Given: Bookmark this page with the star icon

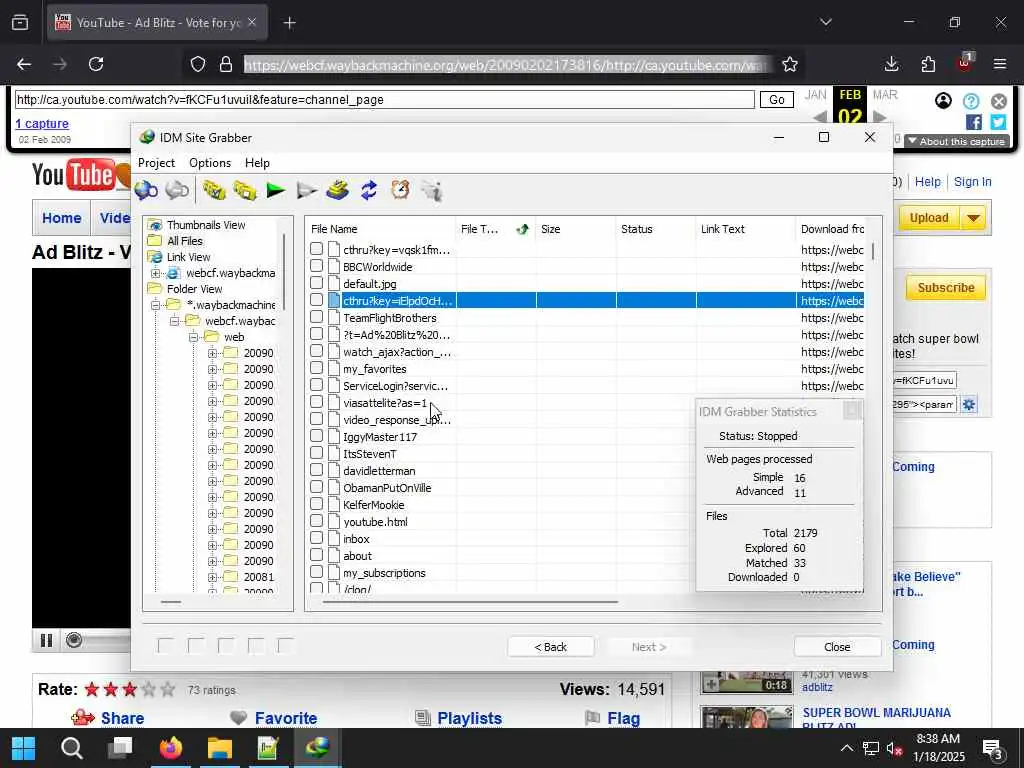Looking at the screenshot, I should point(790,64).
